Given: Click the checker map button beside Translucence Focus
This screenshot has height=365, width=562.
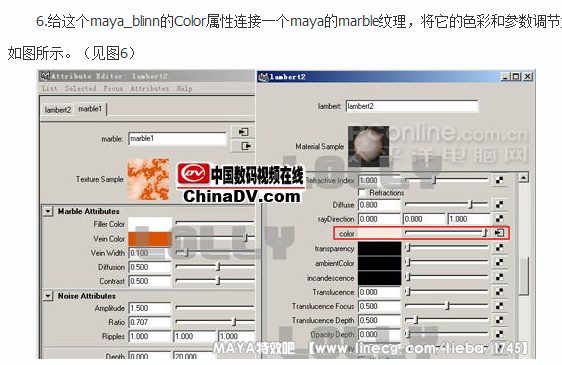Looking at the screenshot, I should click(500, 305).
